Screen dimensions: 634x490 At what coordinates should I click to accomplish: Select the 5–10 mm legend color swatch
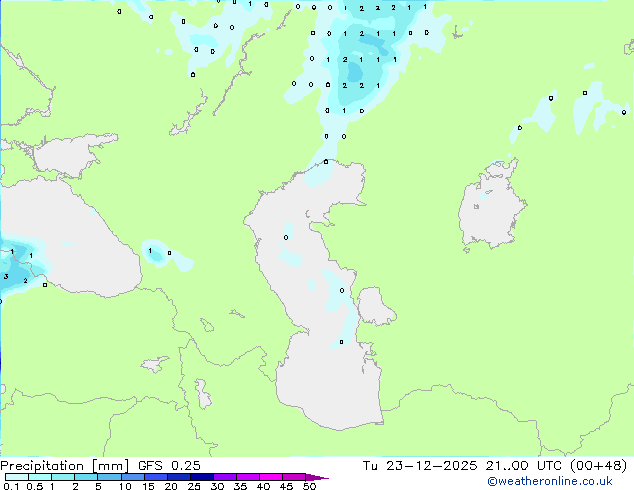point(109,477)
